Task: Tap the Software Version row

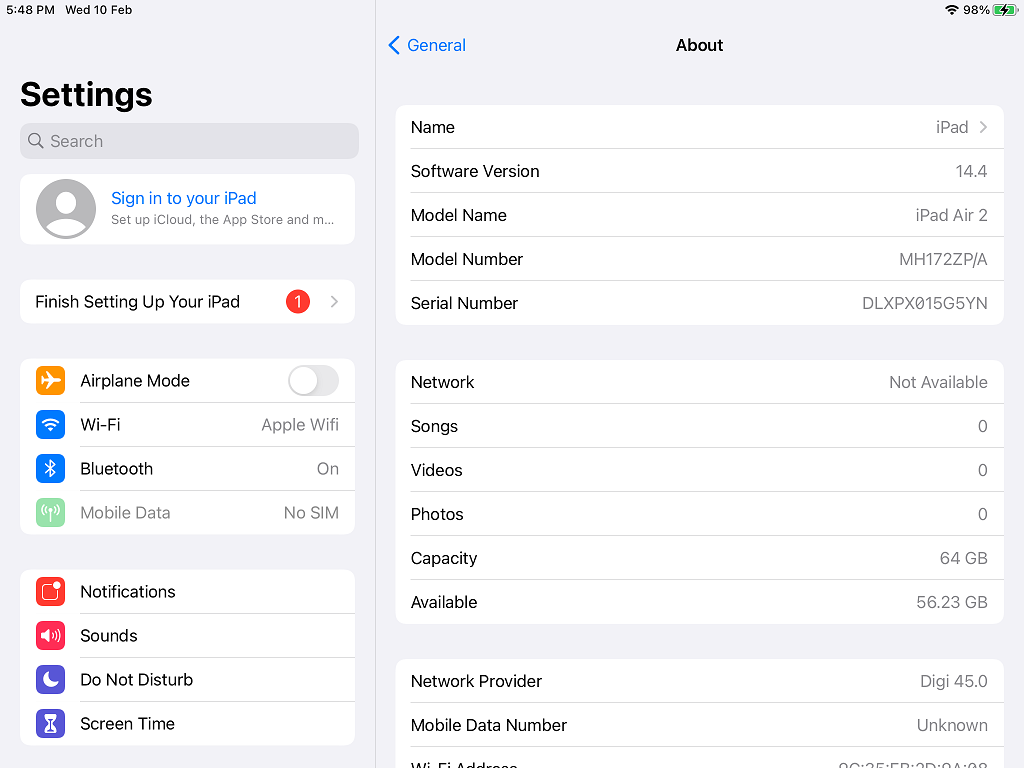Action: [699, 171]
